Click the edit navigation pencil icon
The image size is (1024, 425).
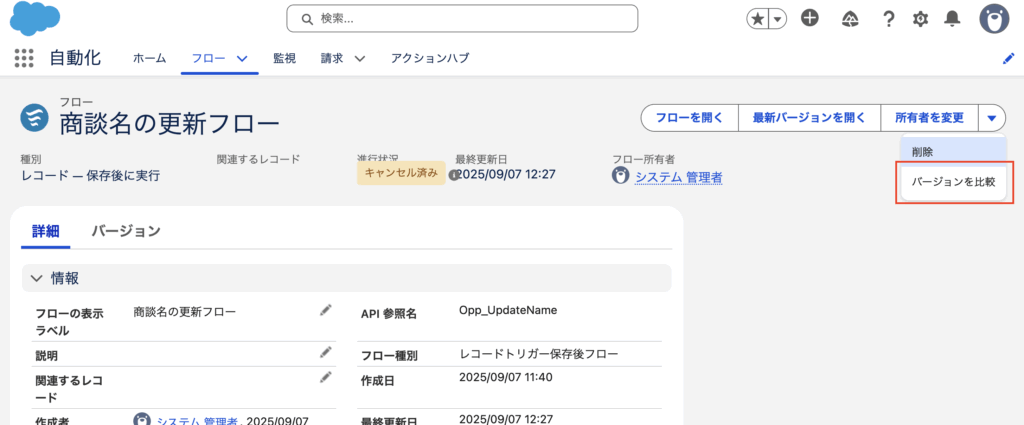coord(1008,59)
